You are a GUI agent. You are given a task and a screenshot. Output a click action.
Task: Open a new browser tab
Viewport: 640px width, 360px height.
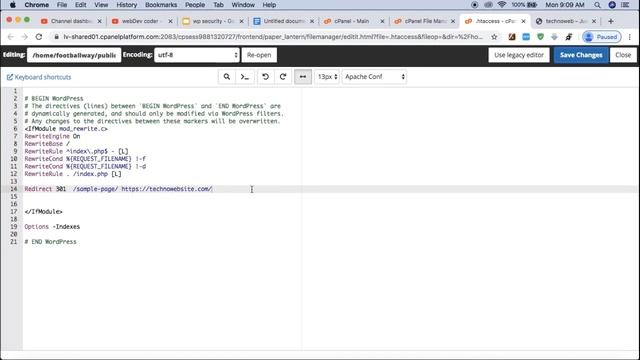[611, 21]
